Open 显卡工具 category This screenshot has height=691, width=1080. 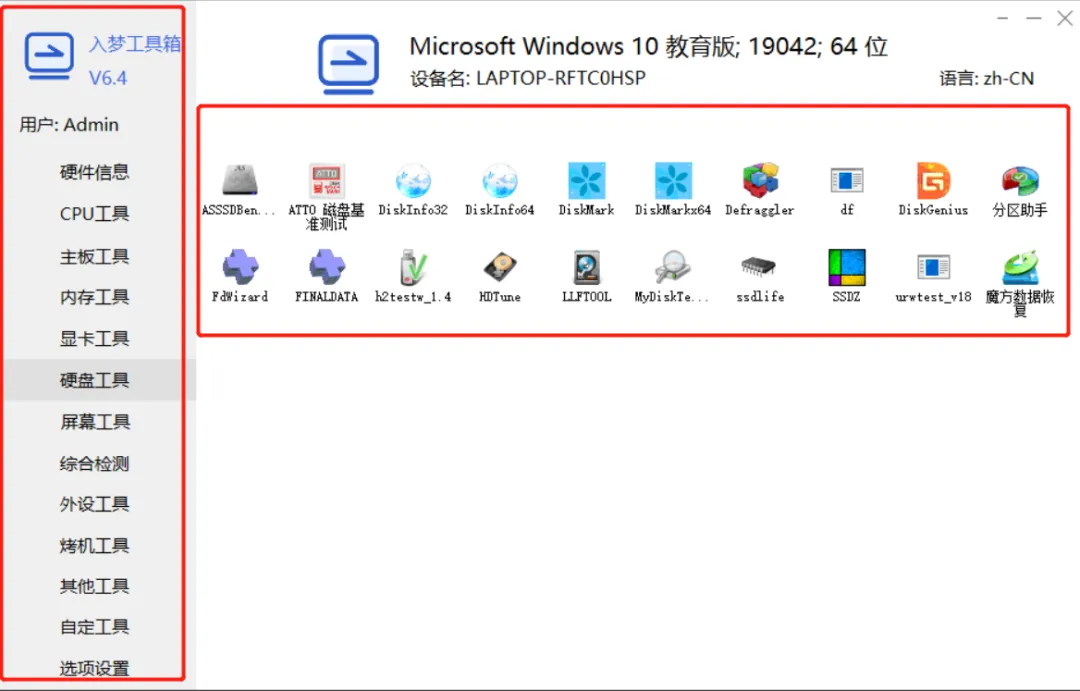[94, 339]
